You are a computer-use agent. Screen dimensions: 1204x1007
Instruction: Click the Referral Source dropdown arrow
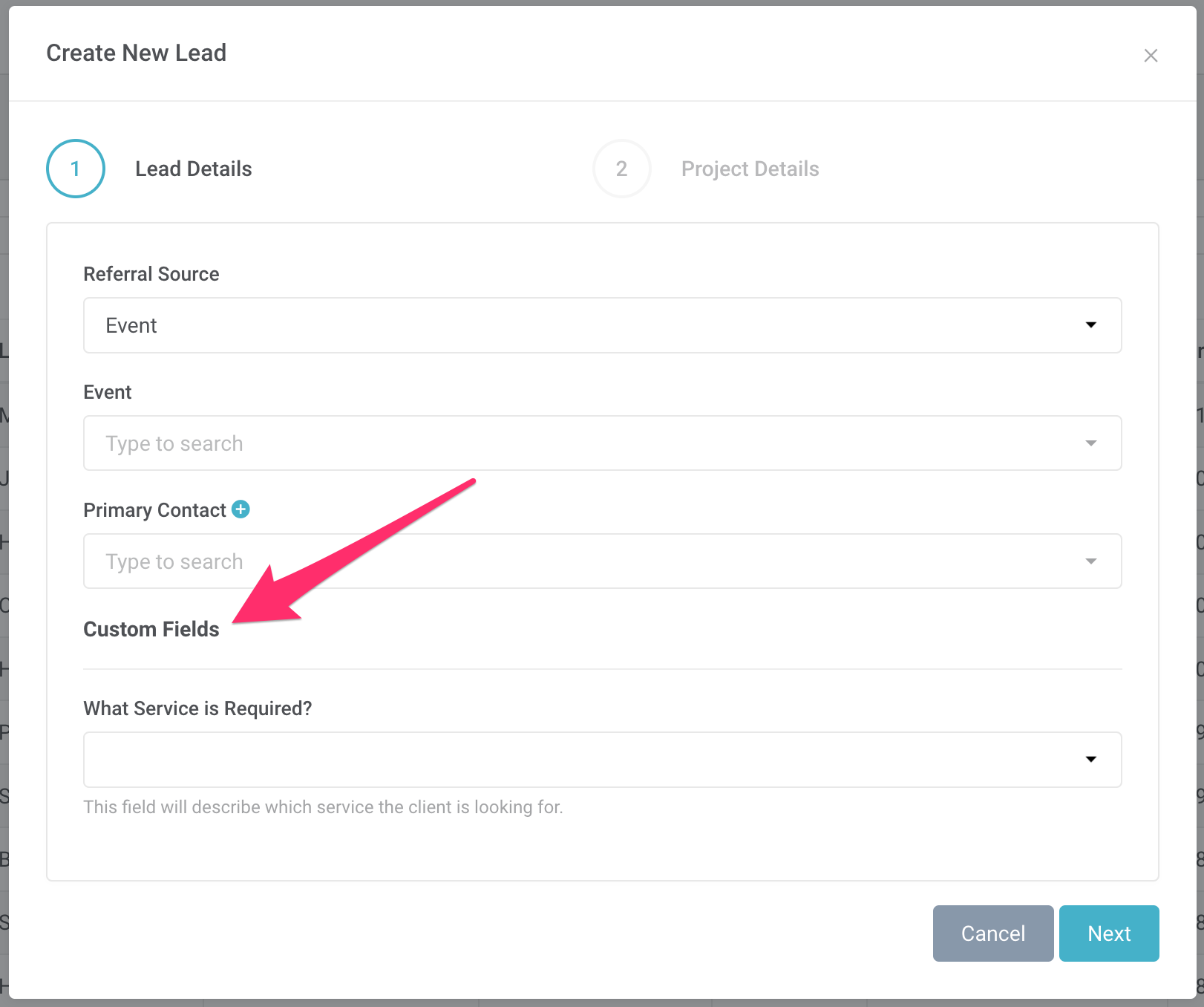click(1090, 325)
